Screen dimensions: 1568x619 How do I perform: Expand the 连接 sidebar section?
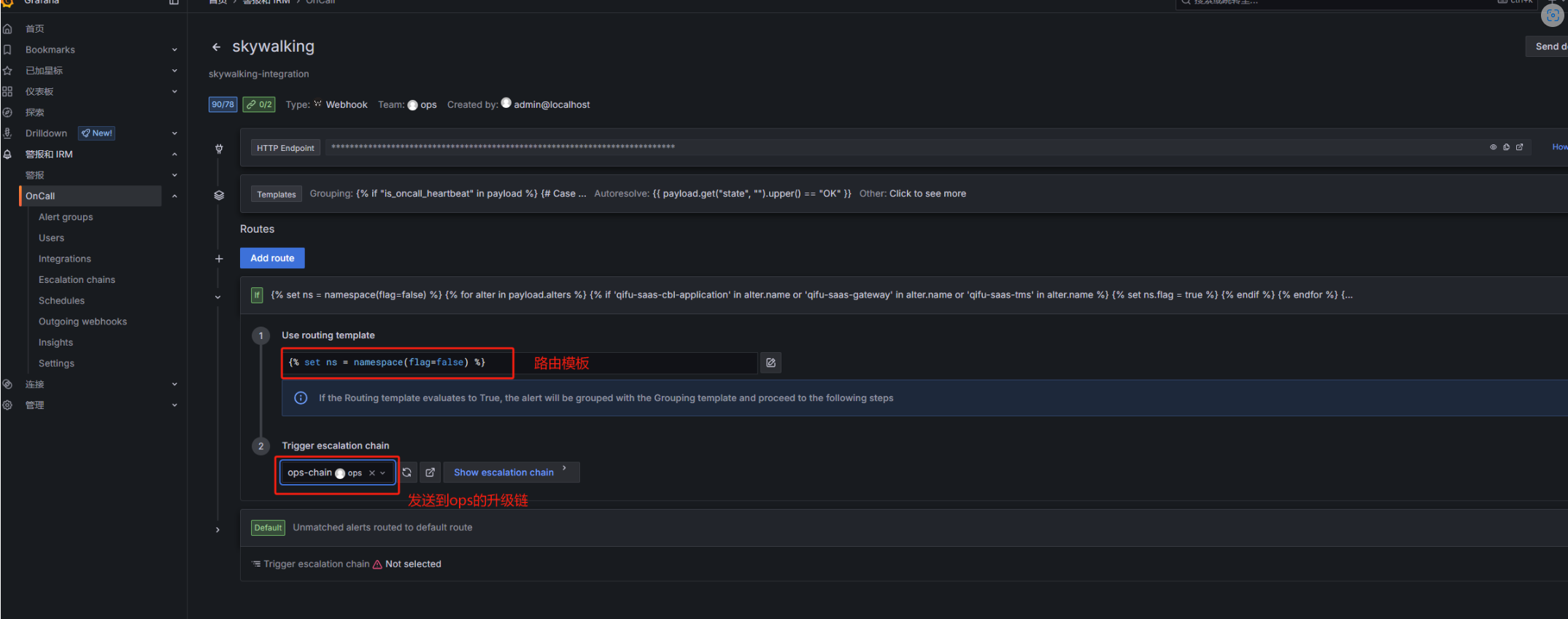[x=174, y=384]
